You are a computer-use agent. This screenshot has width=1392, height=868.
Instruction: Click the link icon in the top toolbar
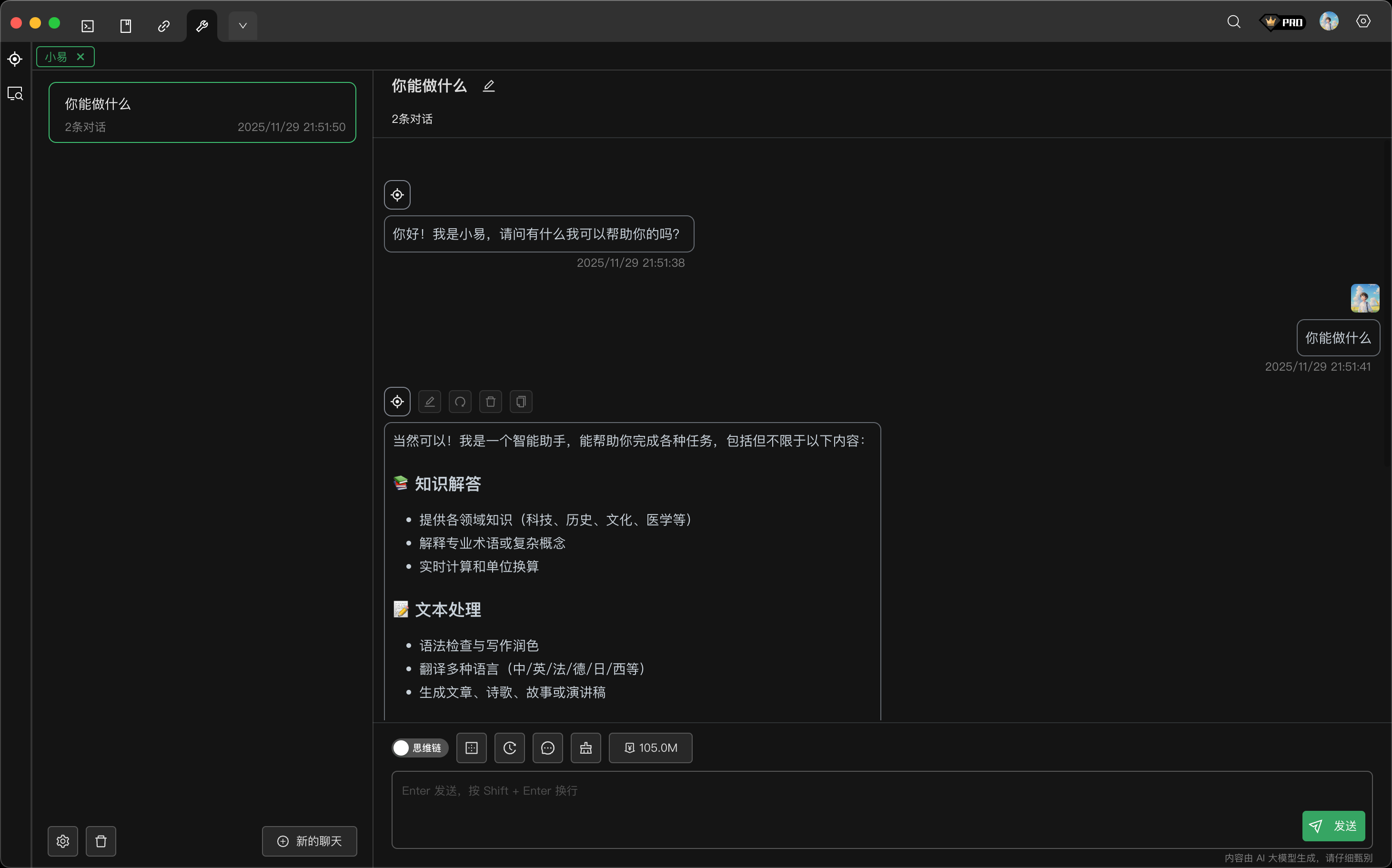(164, 25)
